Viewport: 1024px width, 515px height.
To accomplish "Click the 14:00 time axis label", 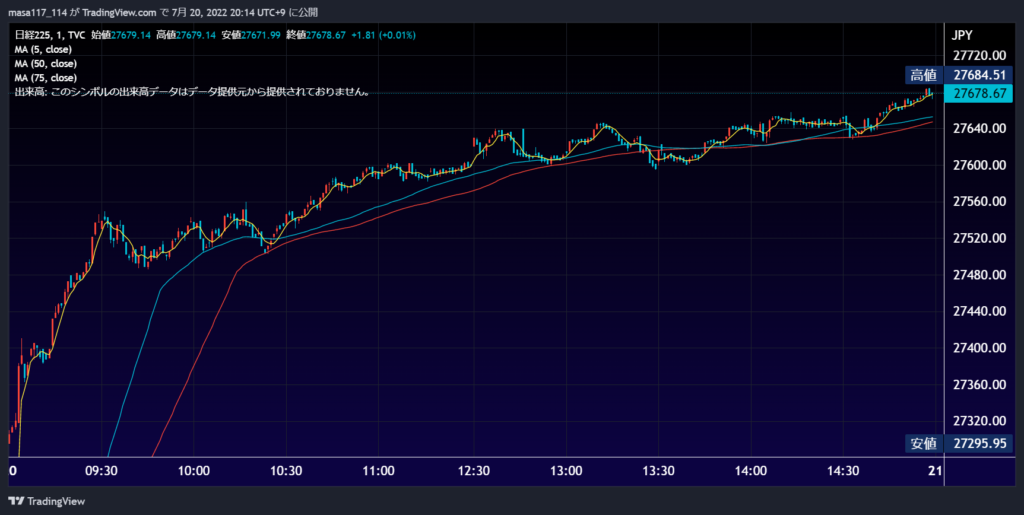I will click(x=750, y=471).
